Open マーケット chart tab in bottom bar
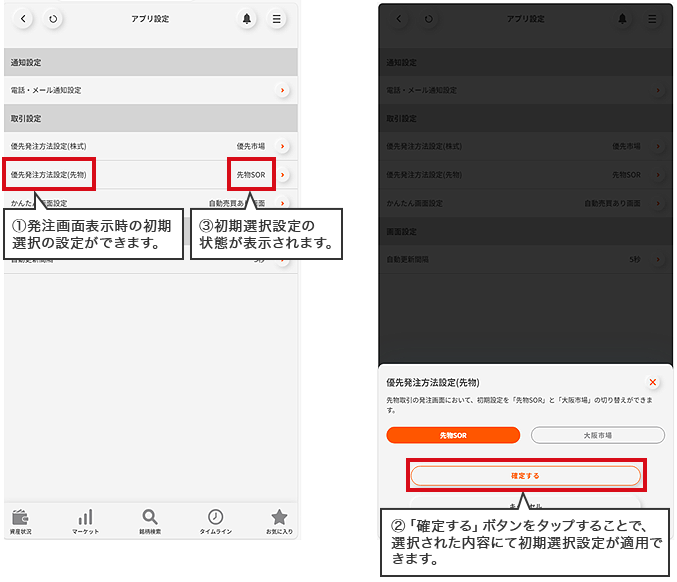This screenshot has height=582, width=677. (x=85, y=522)
